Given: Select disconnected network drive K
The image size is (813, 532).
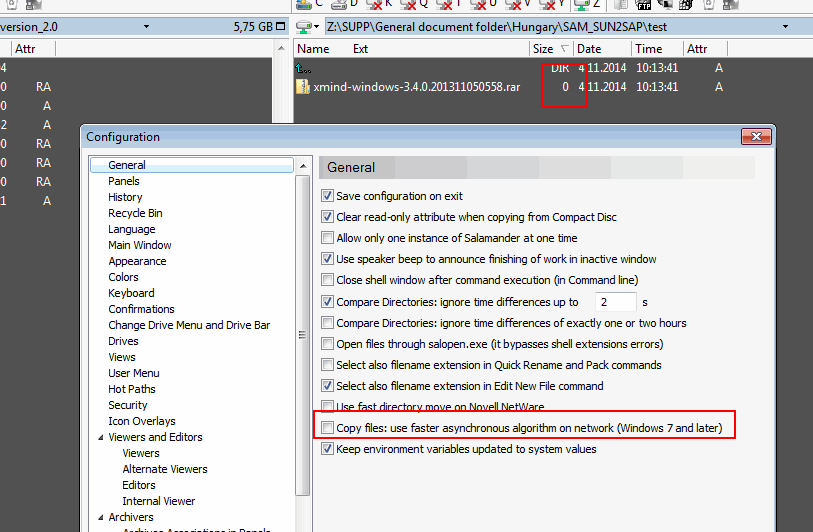Looking at the screenshot, I should click(x=380, y=4).
